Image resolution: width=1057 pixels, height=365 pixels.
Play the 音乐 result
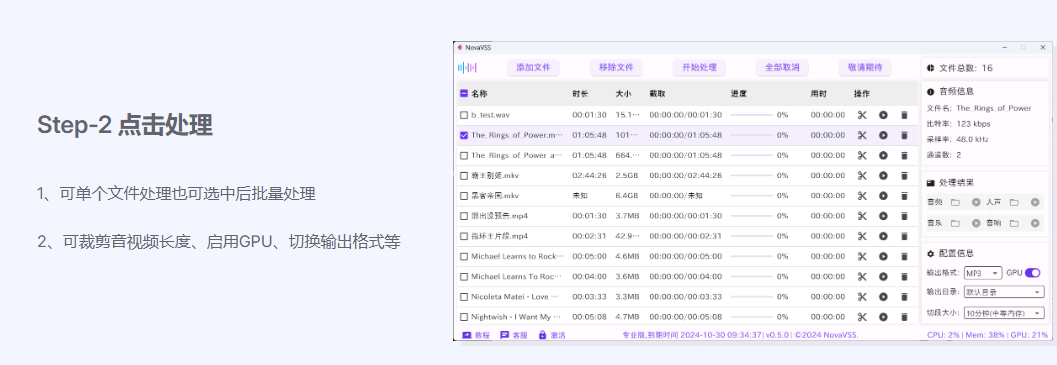tap(975, 223)
